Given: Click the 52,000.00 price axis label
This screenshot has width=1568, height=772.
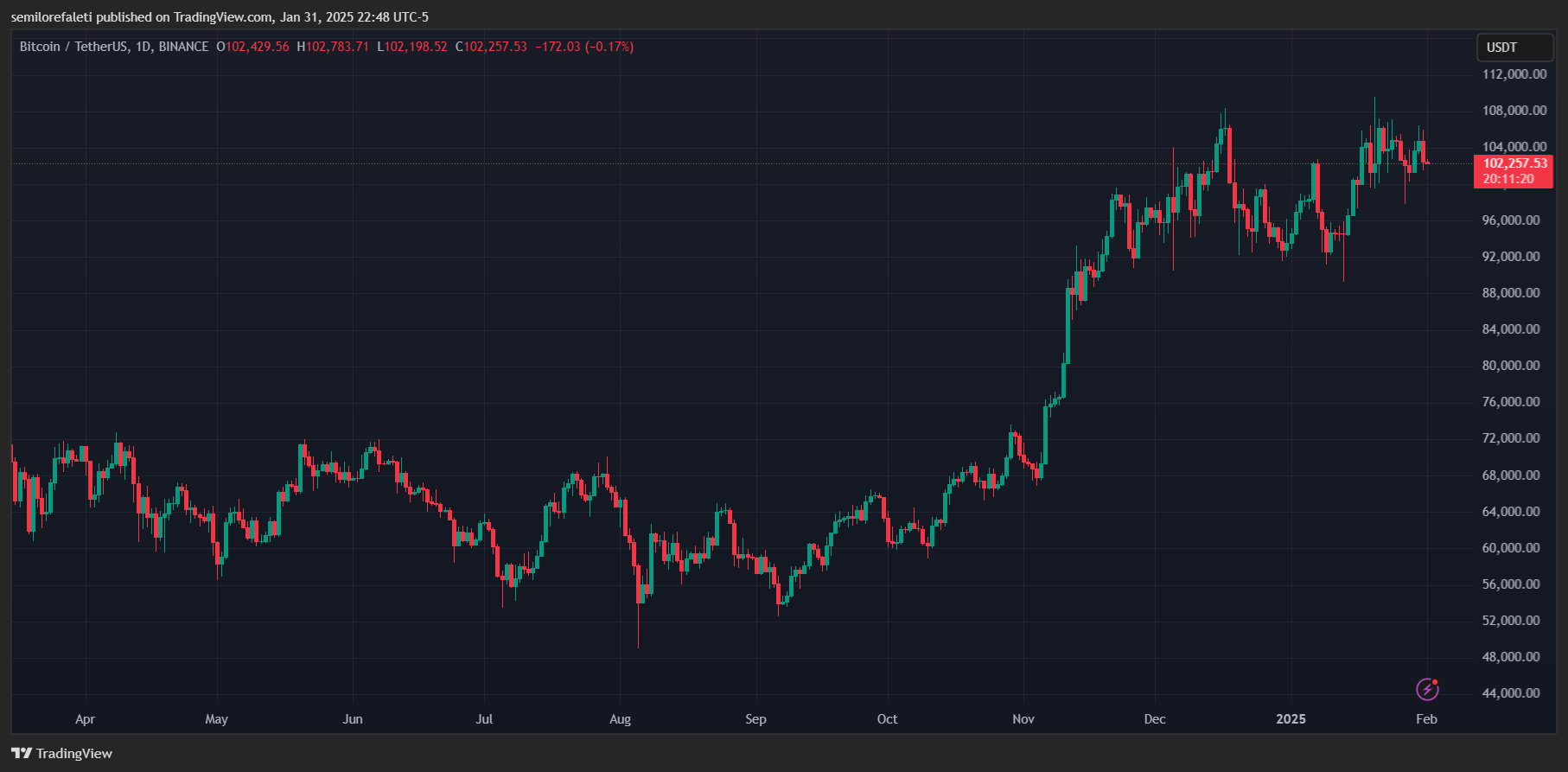Looking at the screenshot, I should tap(1511, 621).
